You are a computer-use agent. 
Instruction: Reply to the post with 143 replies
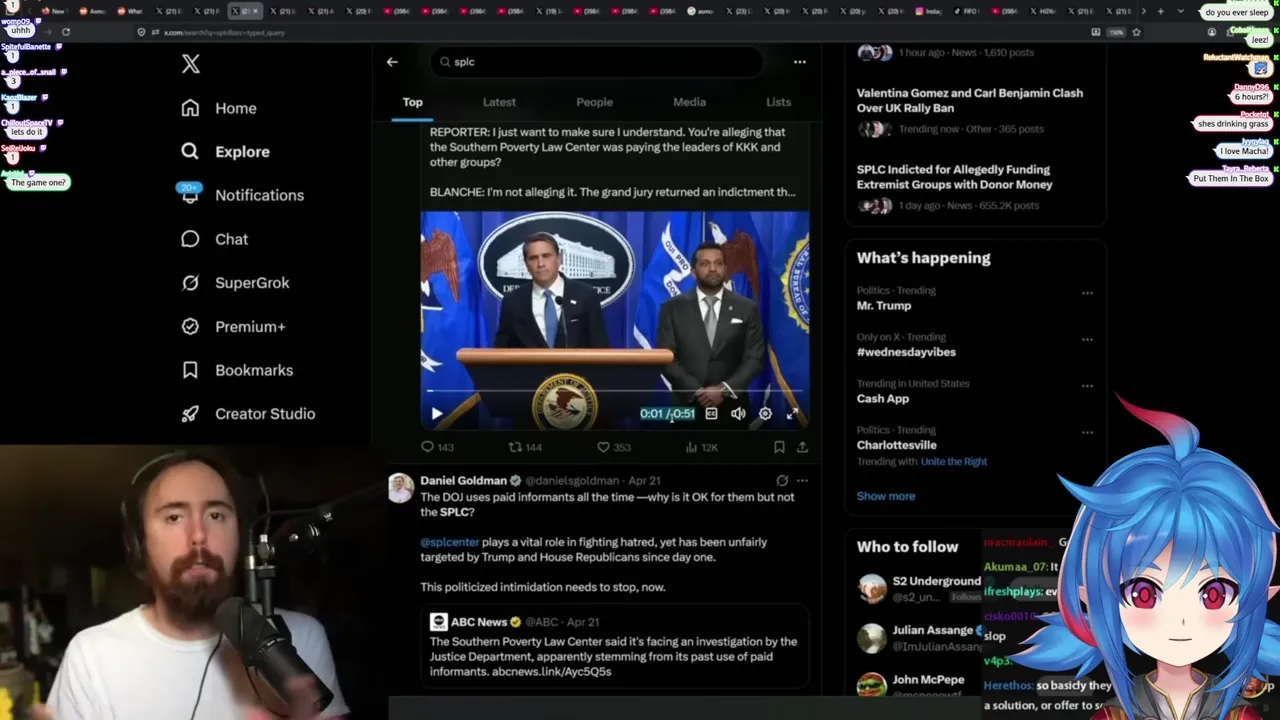(437, 447)
